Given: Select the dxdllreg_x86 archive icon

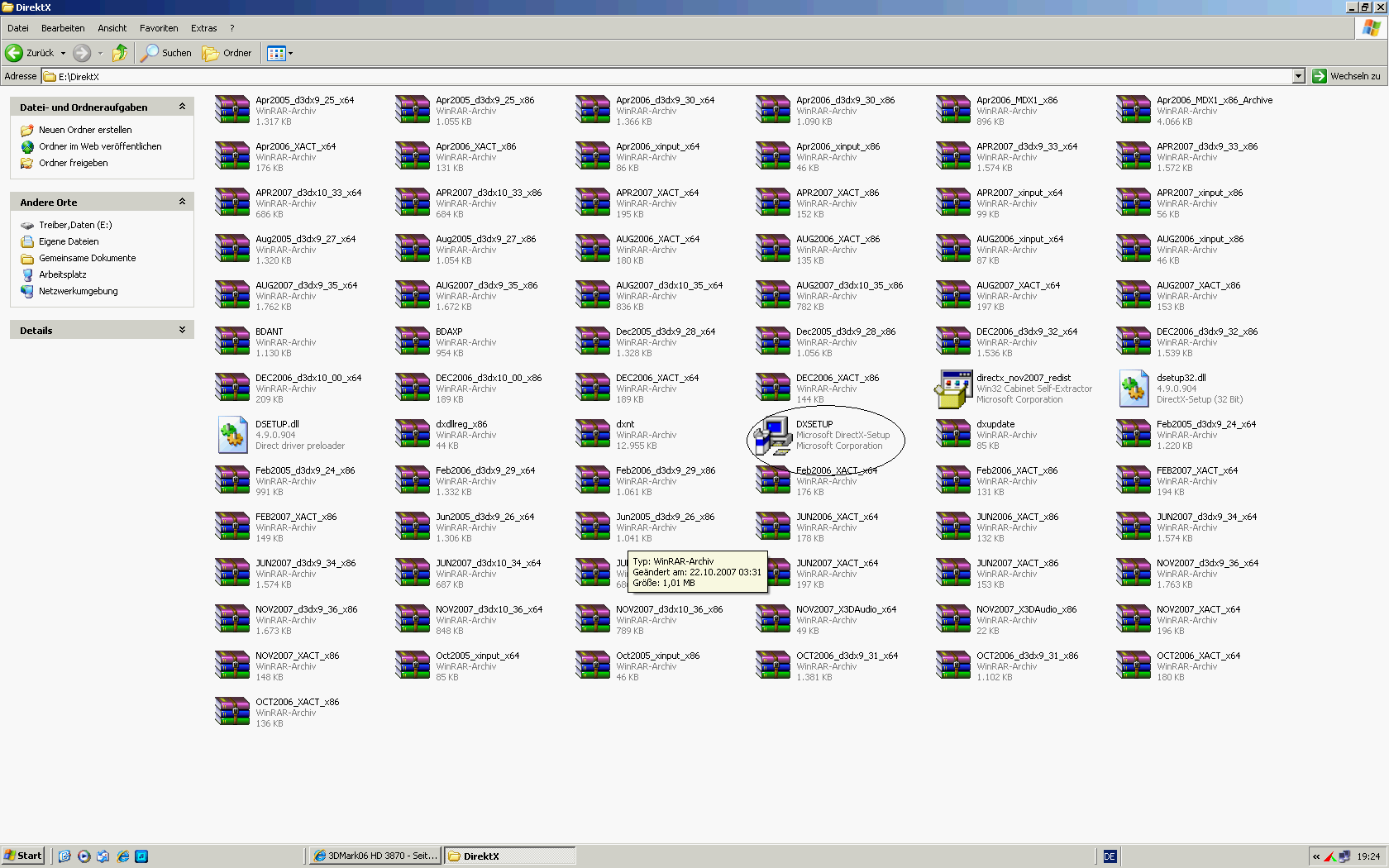Looking at the screenshot, I should tap(413, 434).
